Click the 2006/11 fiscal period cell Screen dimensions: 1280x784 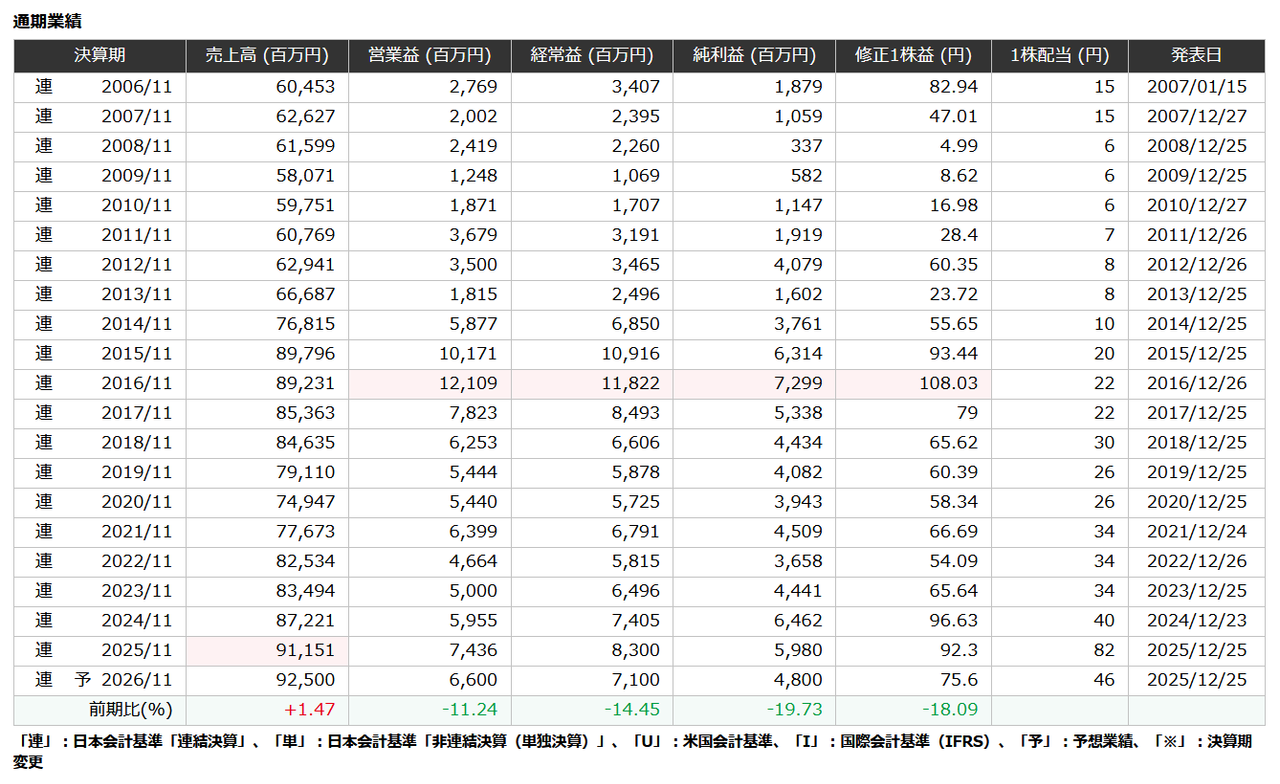pos(136,87)
